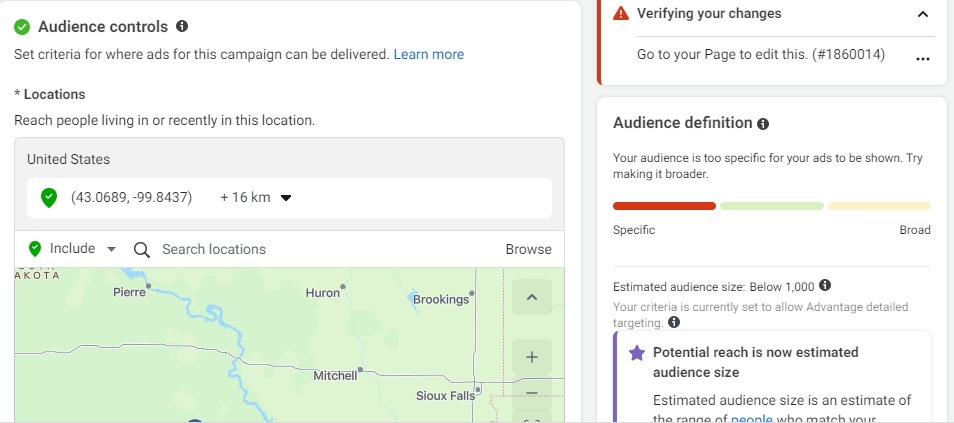Click the purple star icon

coord(636,352)
